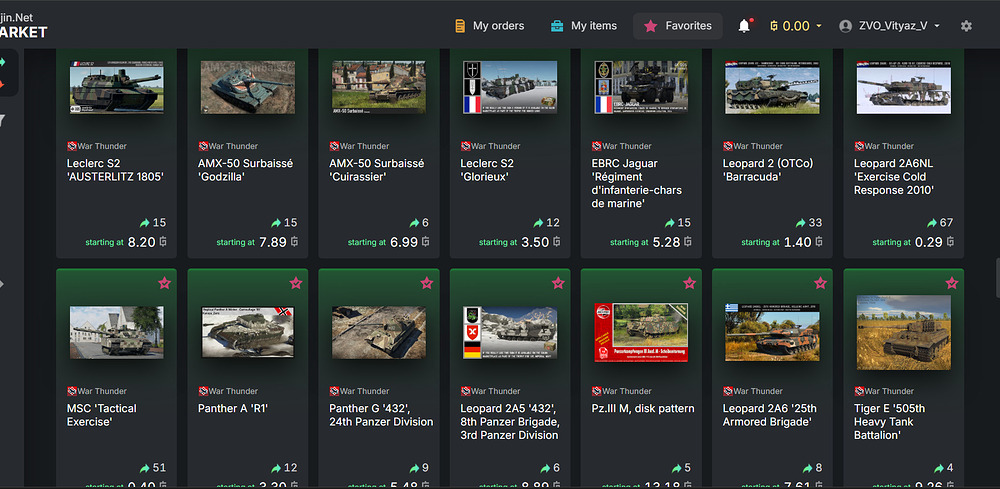Open Leopard 2A6NL 'Exercise Cold Response 2010' title

[894, 177]
